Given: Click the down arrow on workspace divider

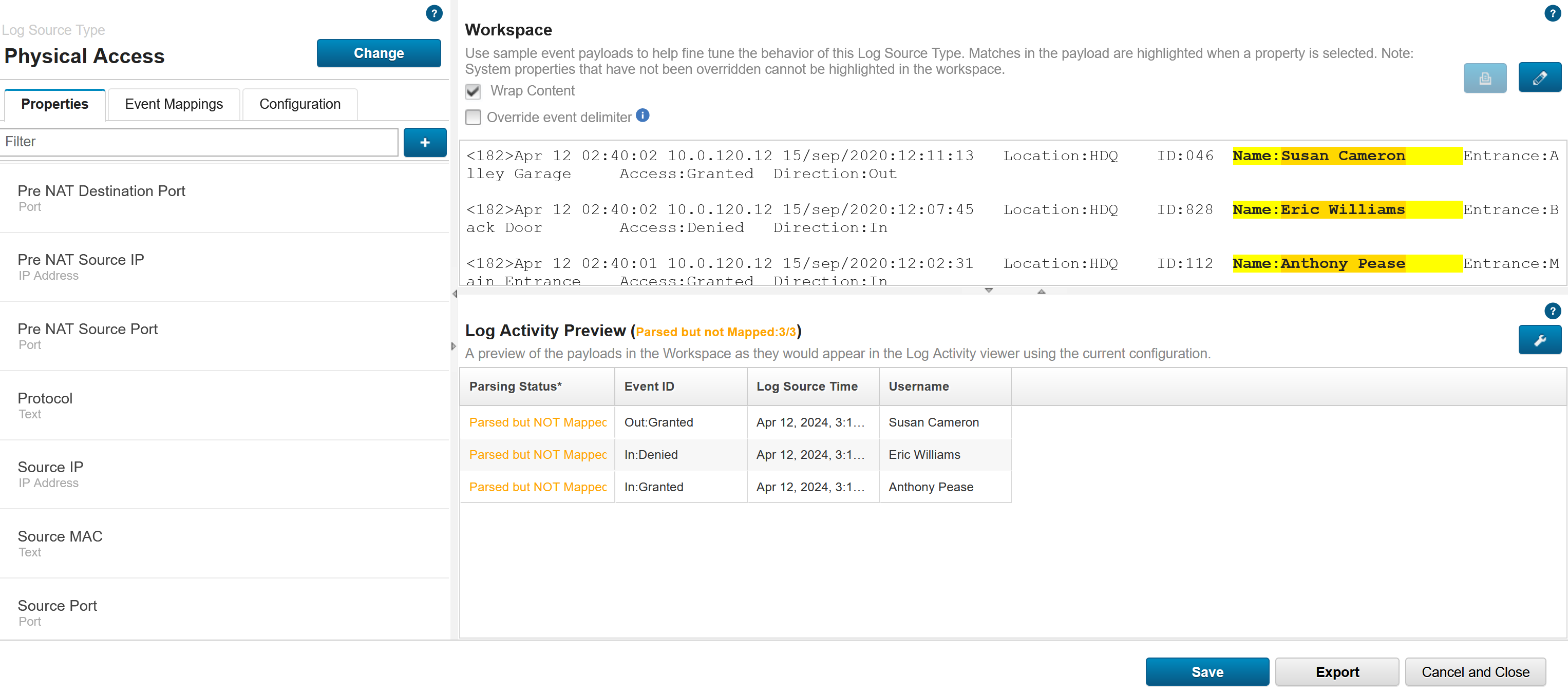Looking at the screenshot, I should click(x=989, y=291).
